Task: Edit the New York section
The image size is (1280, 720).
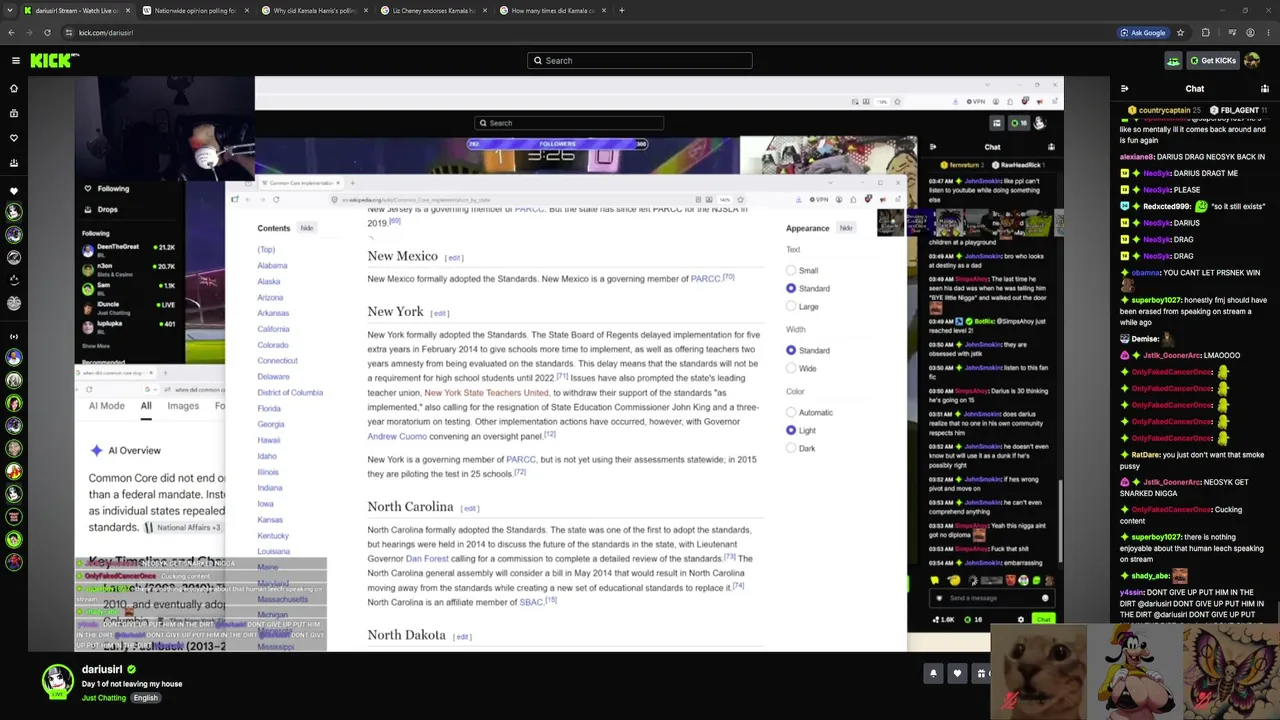Action: pyautogui.click(x=439, y=313)
